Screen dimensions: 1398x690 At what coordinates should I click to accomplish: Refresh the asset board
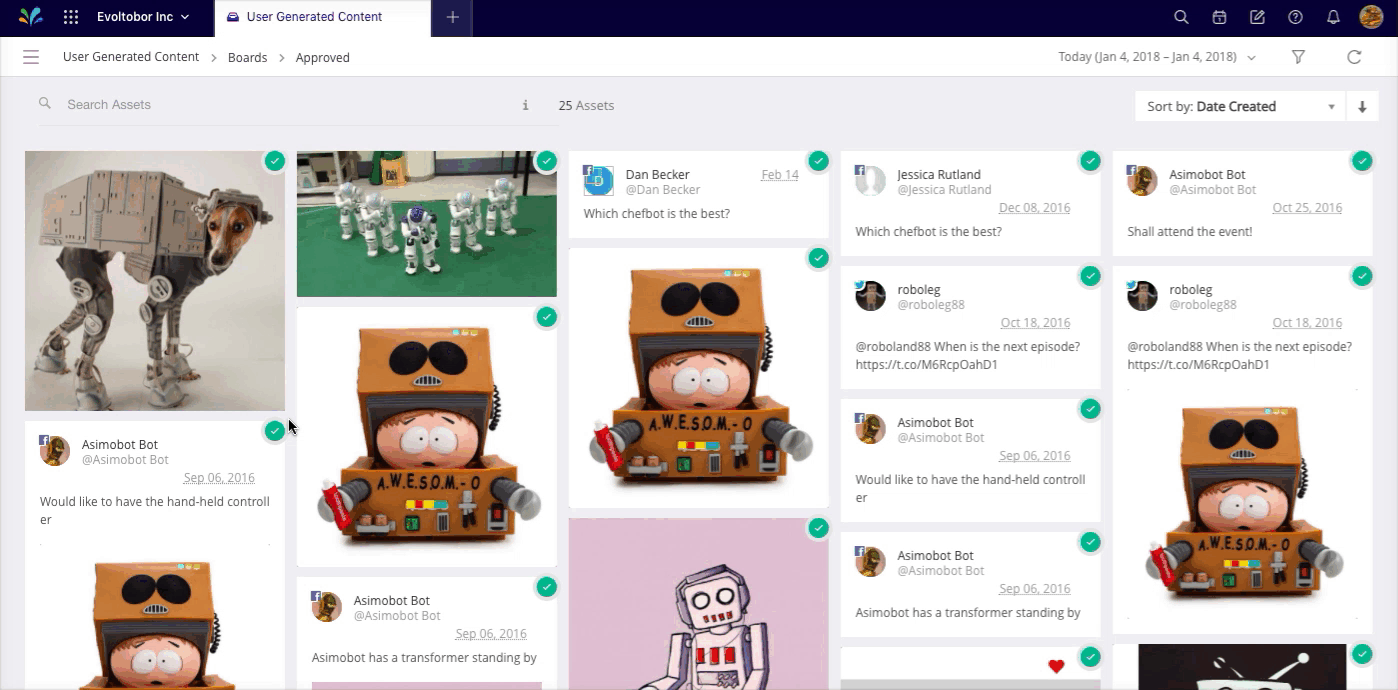[x=1354, y=57]
